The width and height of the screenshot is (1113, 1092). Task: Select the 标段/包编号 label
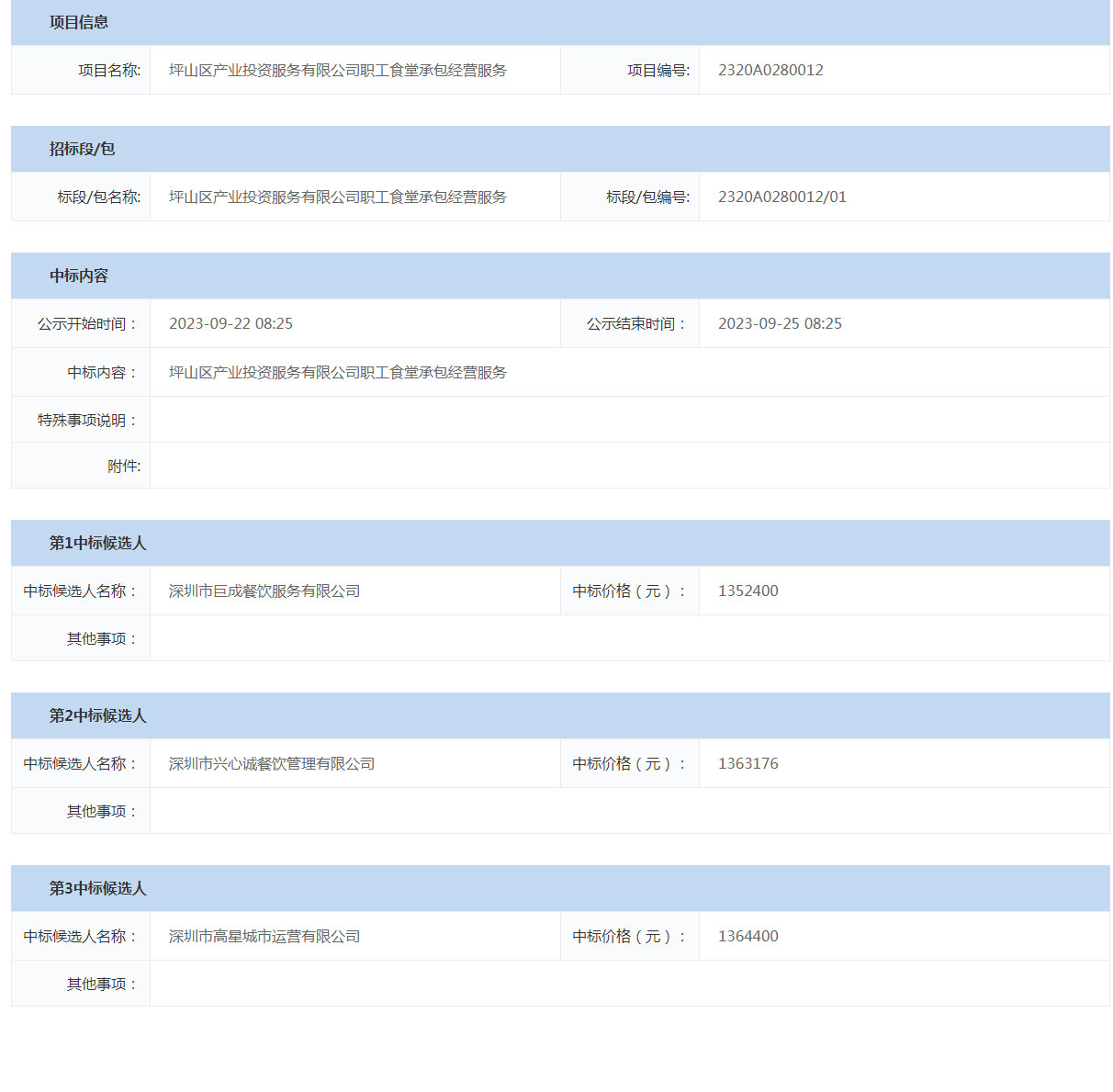648,197
